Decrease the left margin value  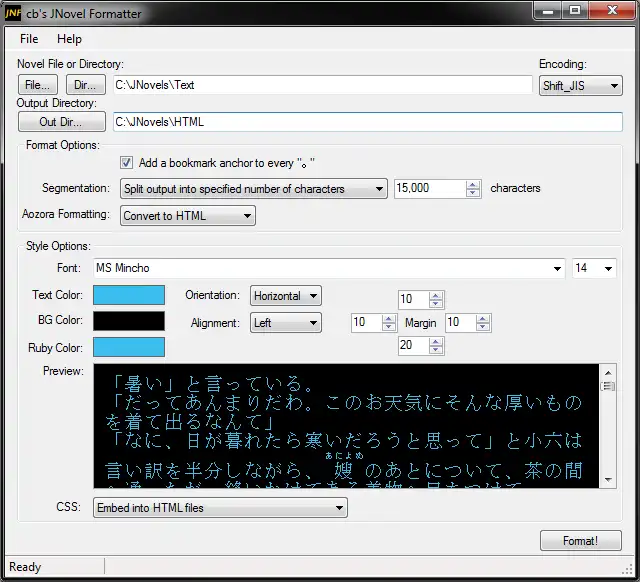point(389,327)
